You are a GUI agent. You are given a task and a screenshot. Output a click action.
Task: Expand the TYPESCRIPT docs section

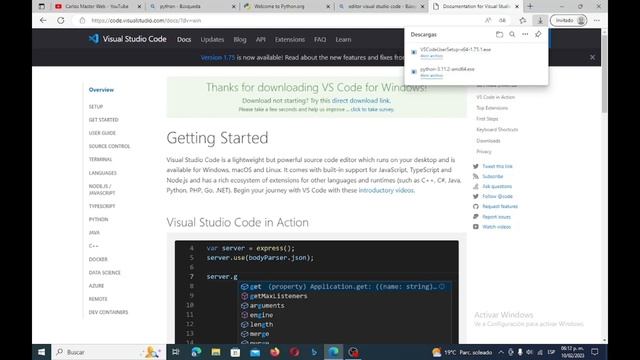[102, 206]
